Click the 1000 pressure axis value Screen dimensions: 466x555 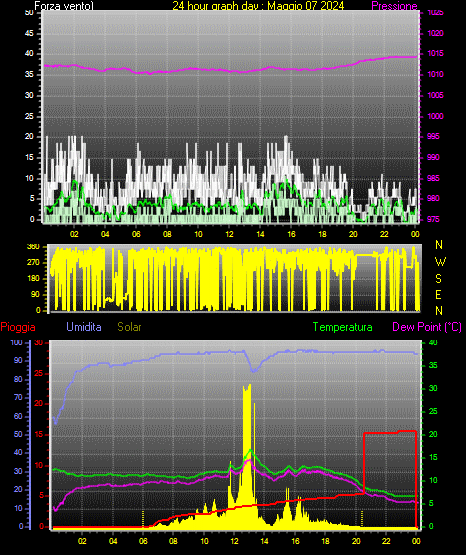(x=435, y=116)
